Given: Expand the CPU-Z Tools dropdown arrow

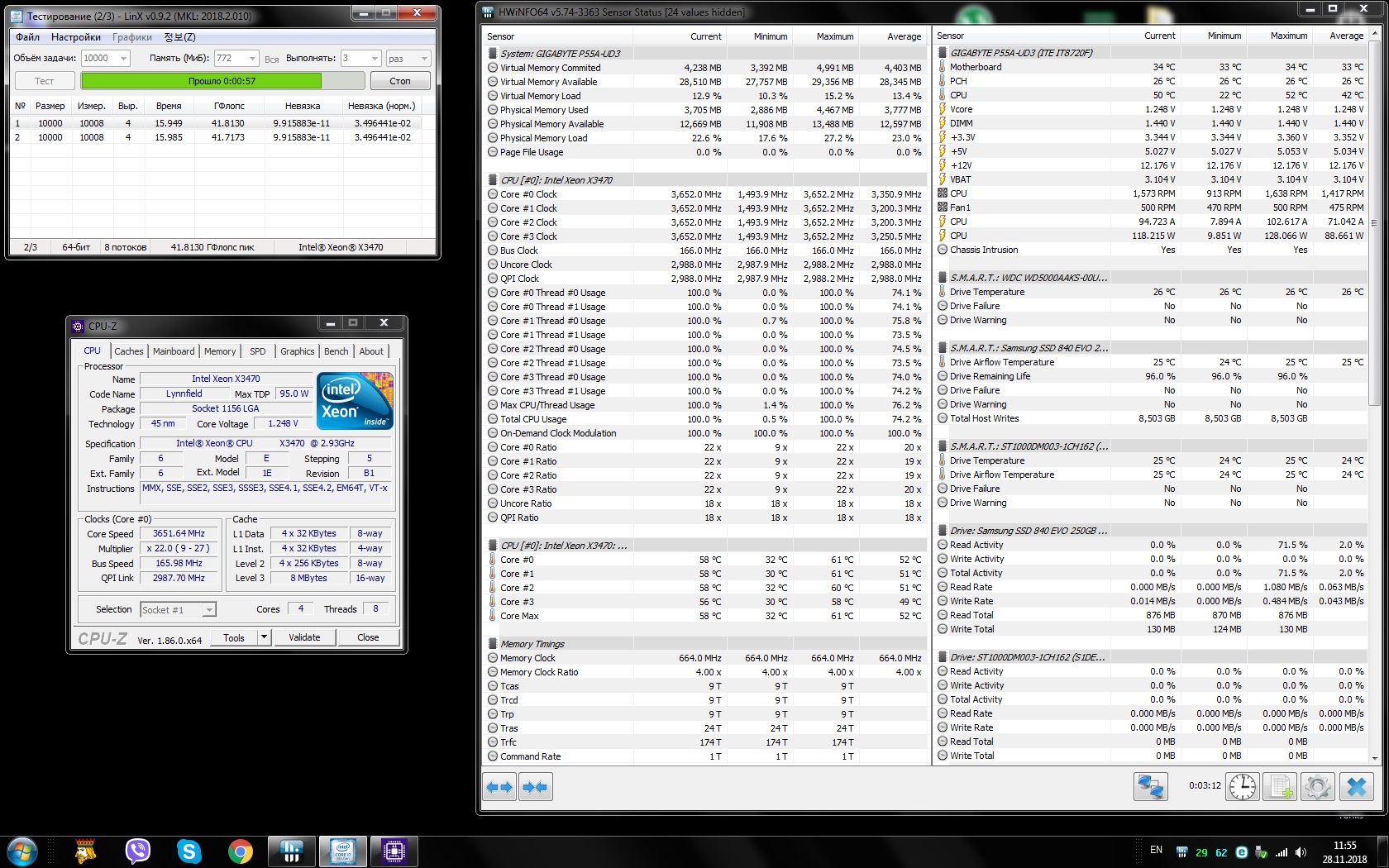Looking at the screenshot, I should [x=265, y=637].
